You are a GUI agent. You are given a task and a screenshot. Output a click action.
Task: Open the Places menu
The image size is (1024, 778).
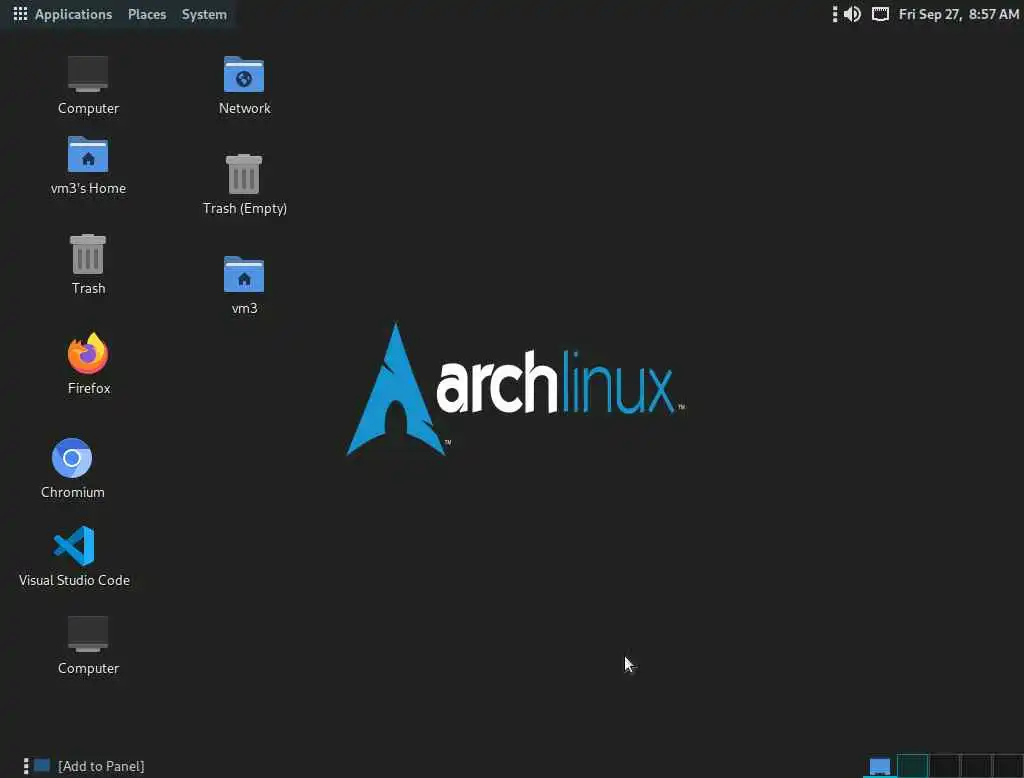pyautogui.click(x=147, y=14)
